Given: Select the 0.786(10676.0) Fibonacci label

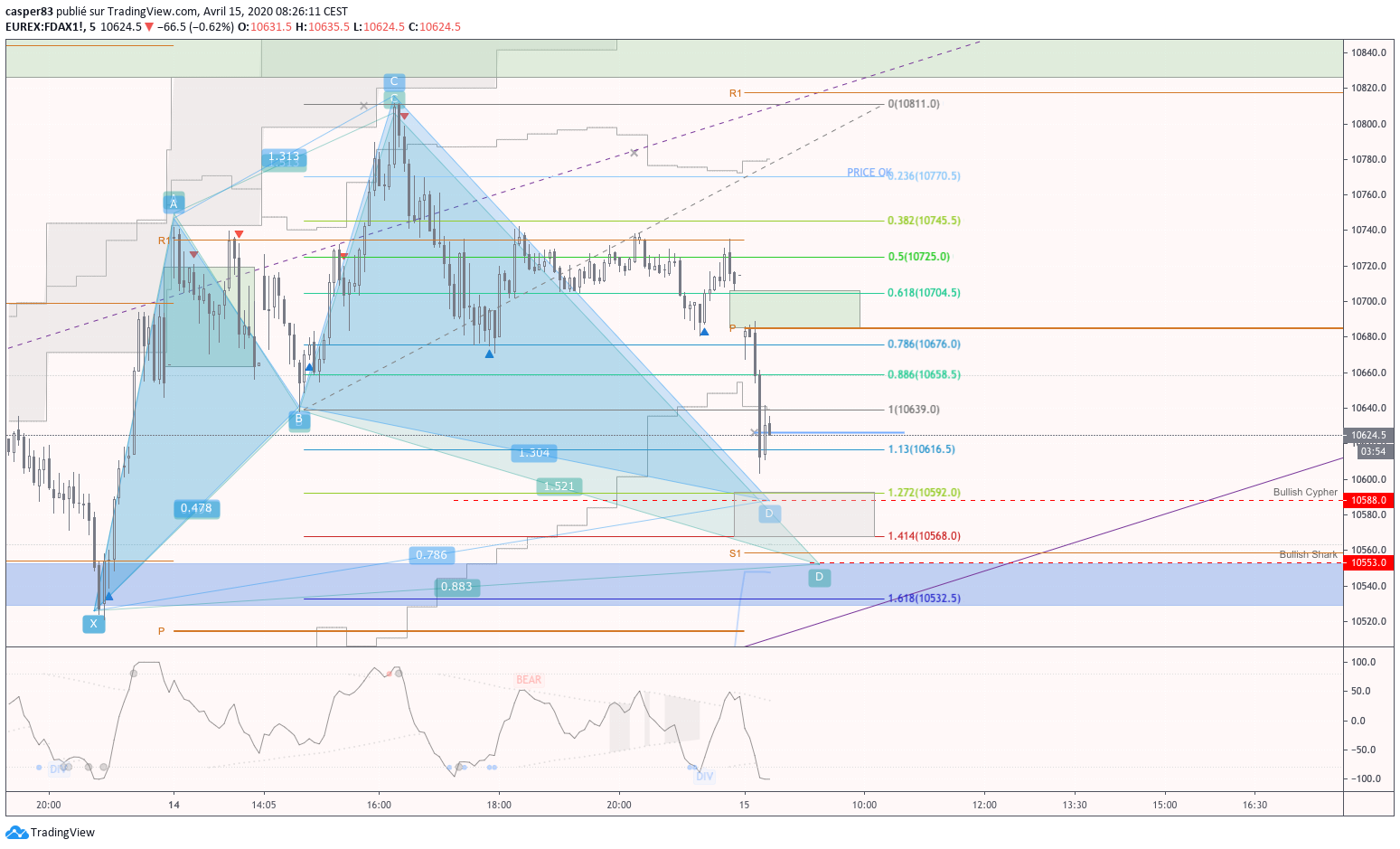Looking at the screenshot, I should click(924, 344).
